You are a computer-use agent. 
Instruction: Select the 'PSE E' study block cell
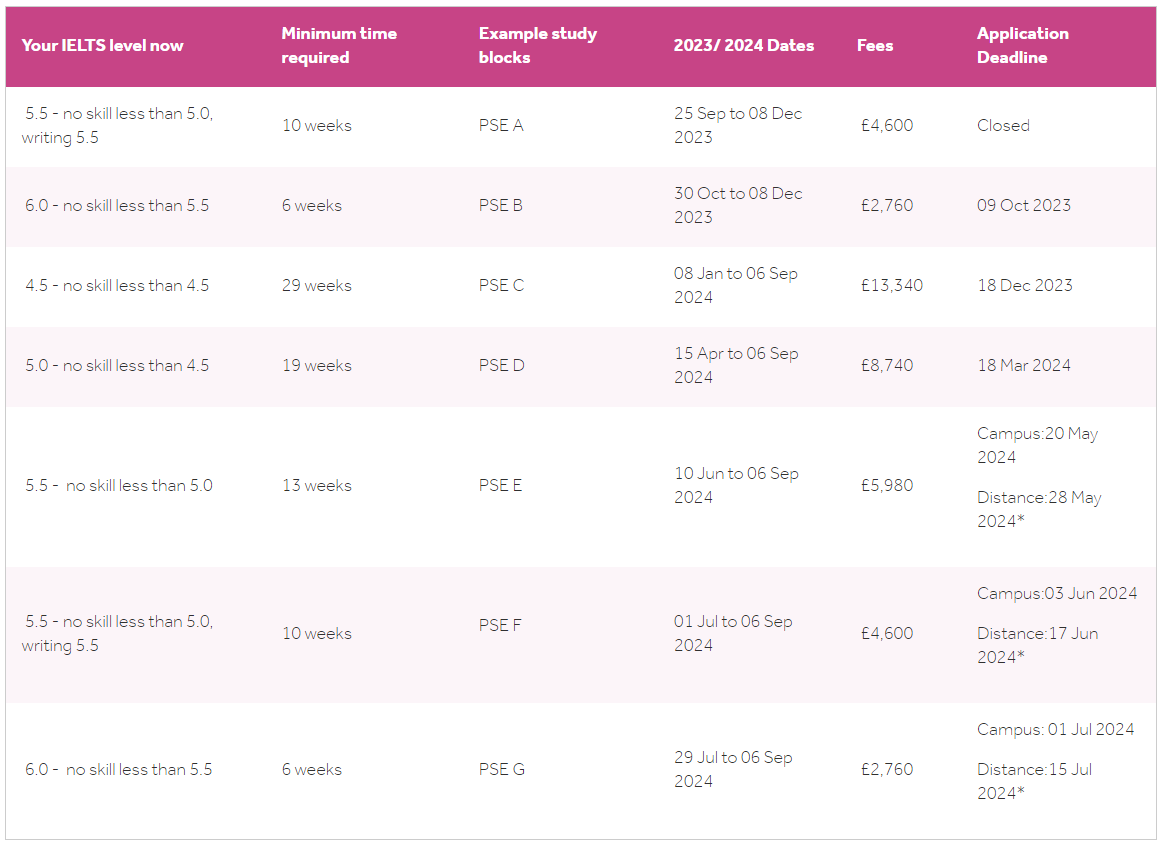(500, 485)
